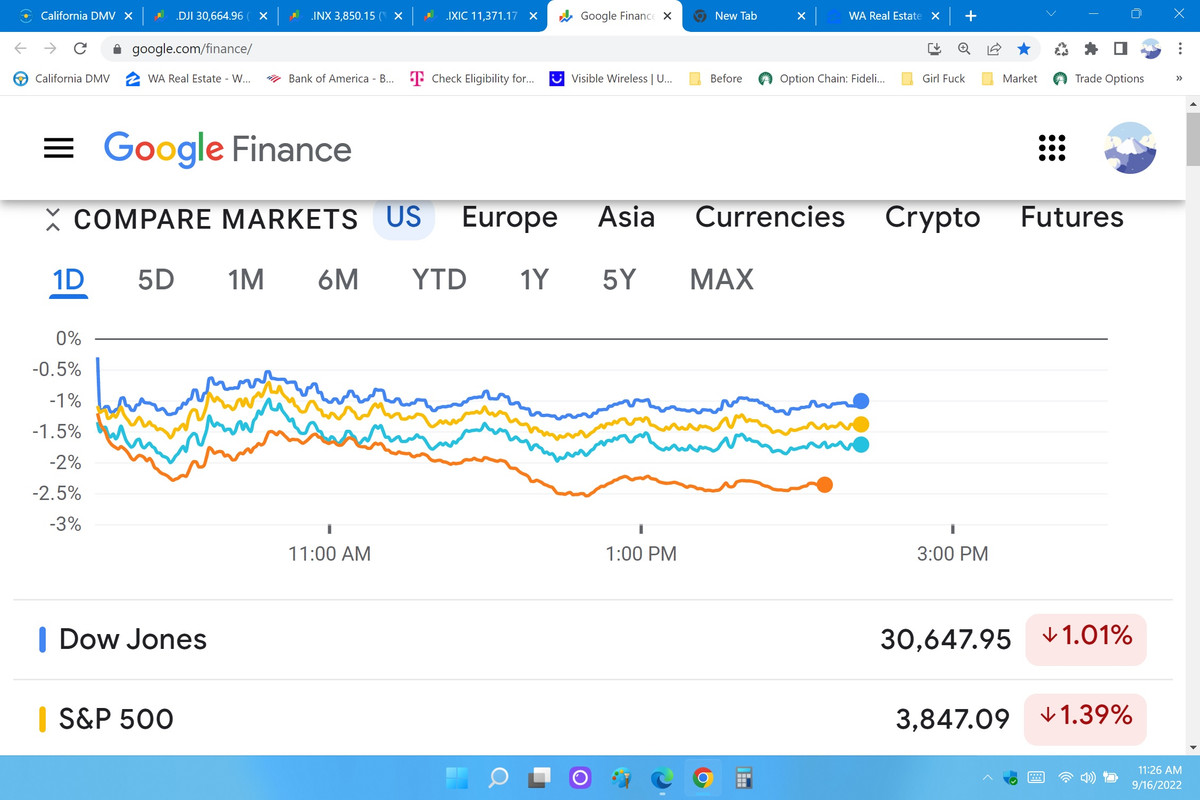Select the MAX chart range
Image resolution: width=1200 pixels, height=800 pixels.
[x=722, y=280]
